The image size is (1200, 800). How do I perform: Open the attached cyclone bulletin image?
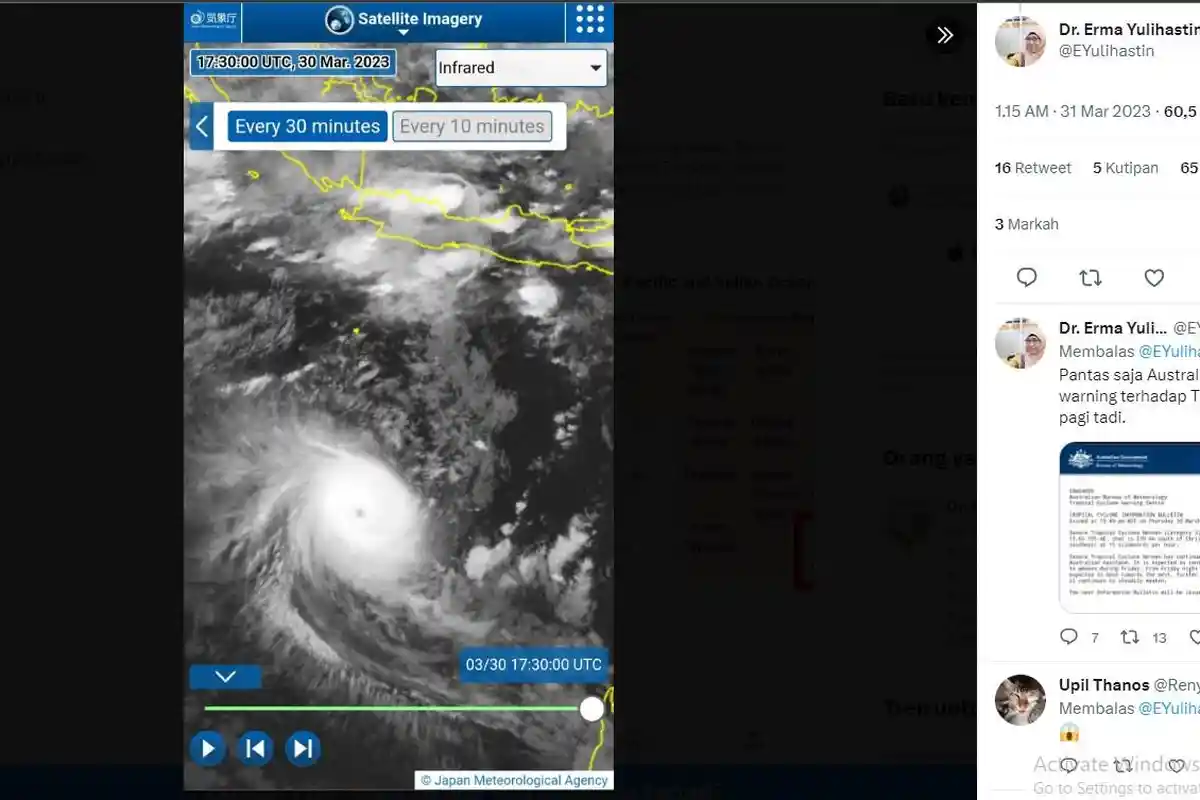click(x=1130, y=526)
